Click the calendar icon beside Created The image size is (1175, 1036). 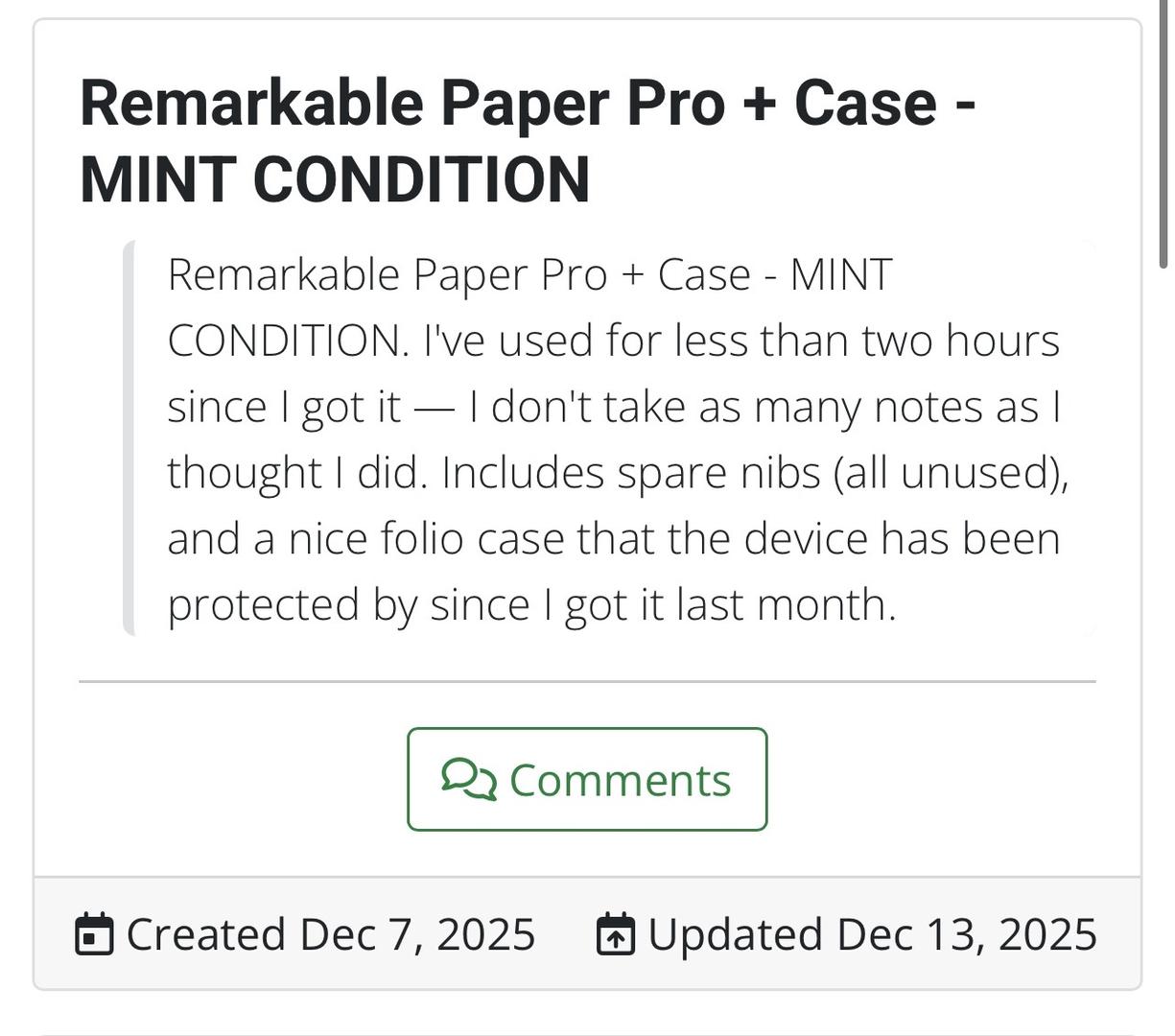(94, 935)
